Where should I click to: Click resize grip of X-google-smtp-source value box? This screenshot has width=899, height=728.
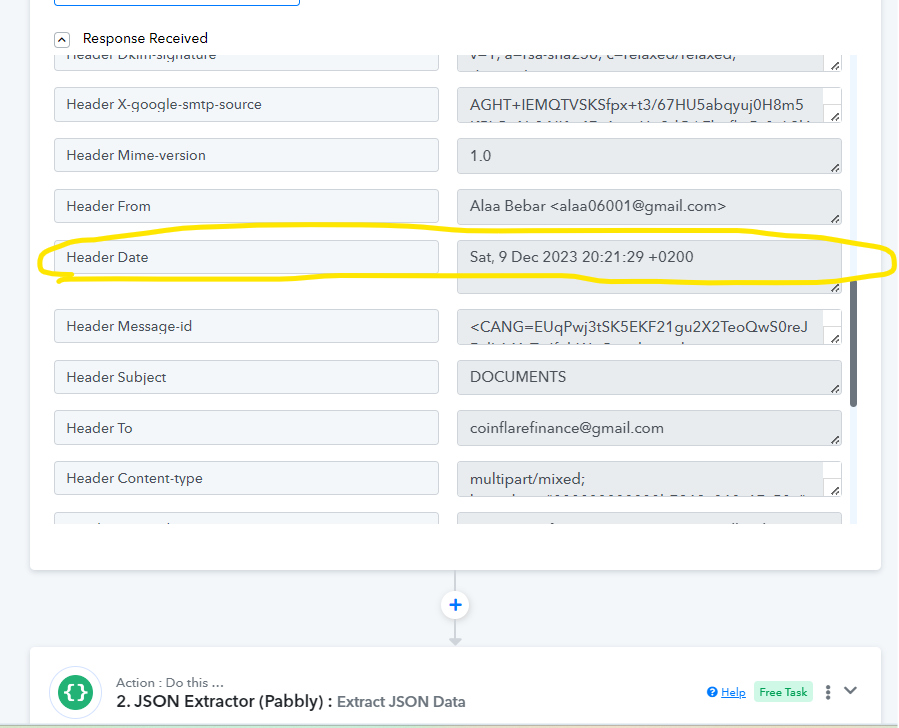click(x=835, y=117)
